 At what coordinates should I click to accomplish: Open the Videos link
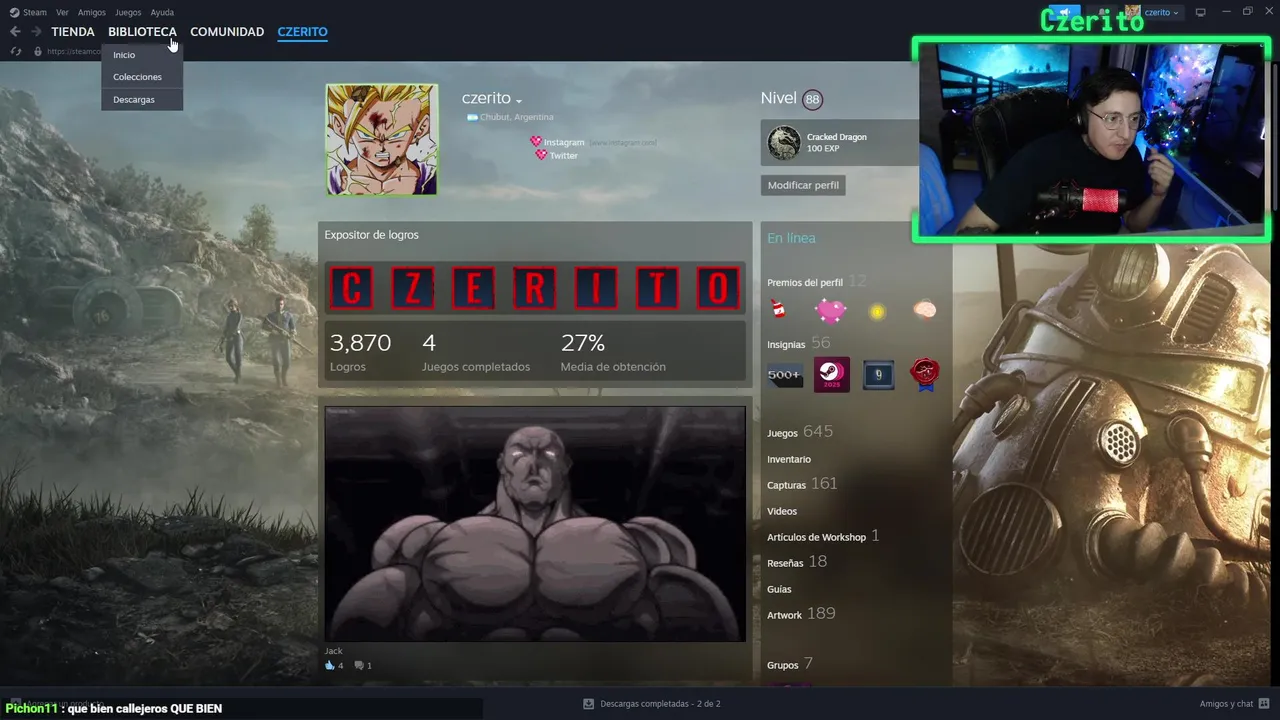click(x=782, y=511)
